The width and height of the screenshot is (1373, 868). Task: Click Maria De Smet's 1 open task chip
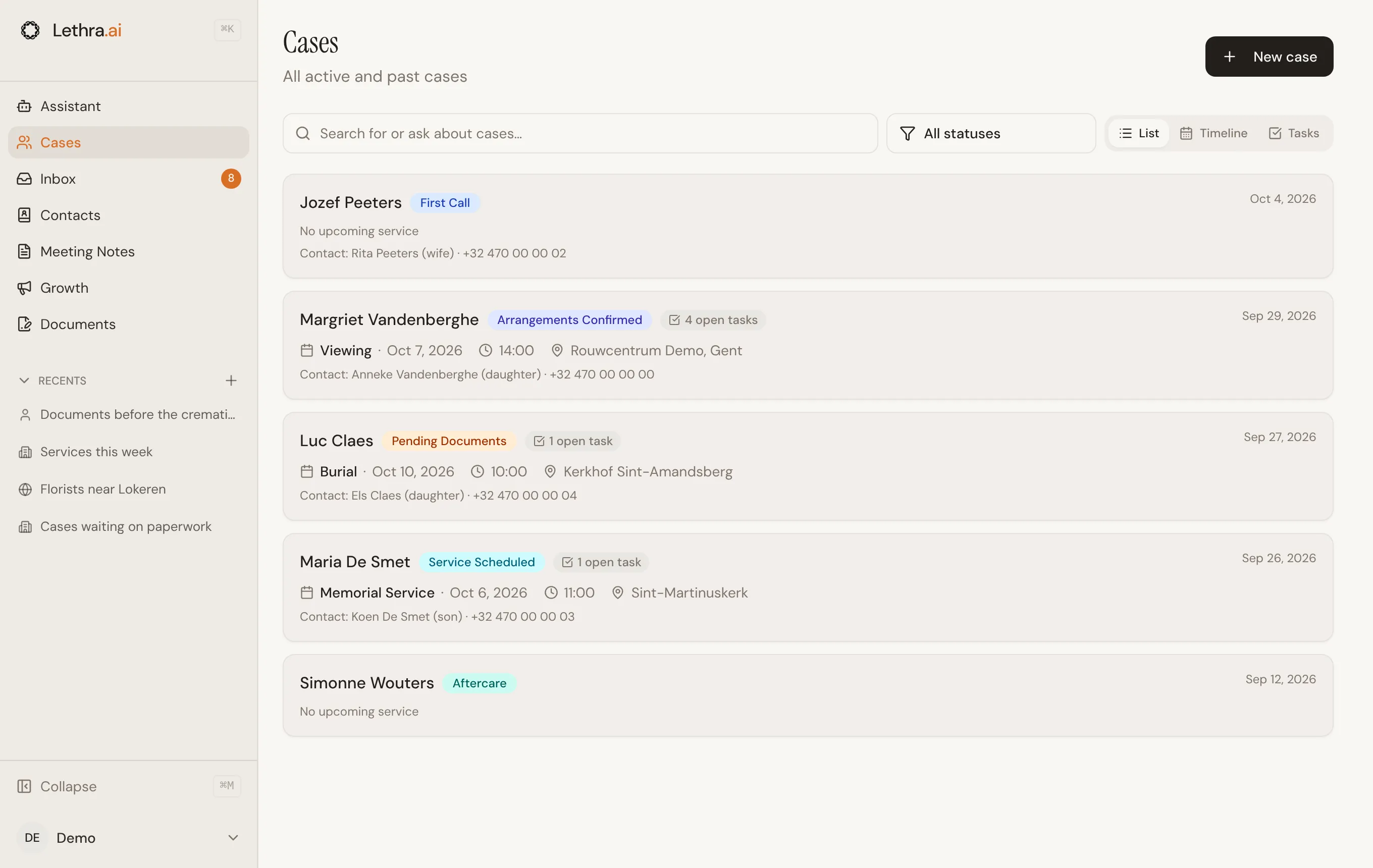pyautogui.click(x=601, y=562)
